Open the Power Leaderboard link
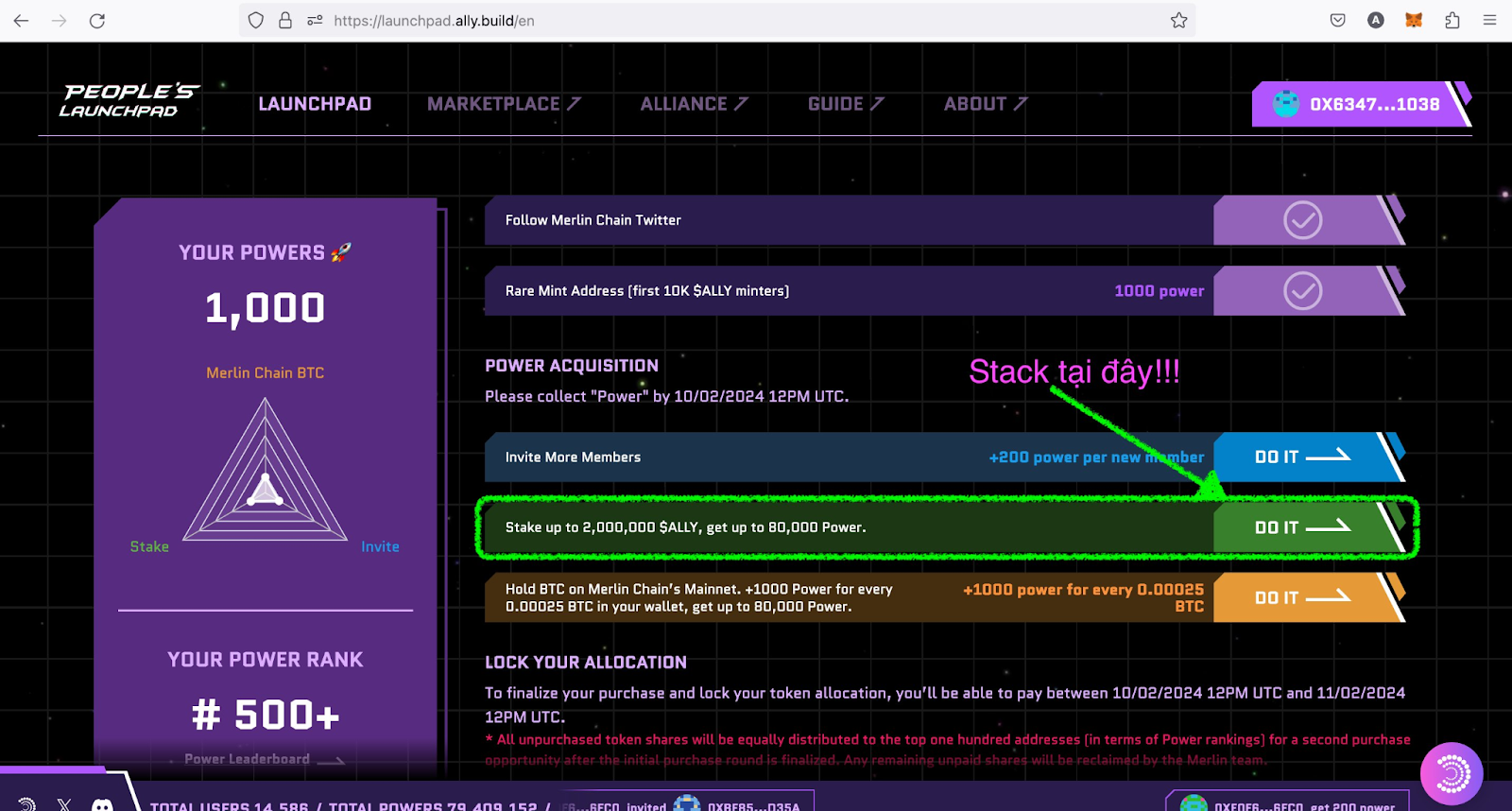This screenshot has width=1512, height=811. [x=264, y=759]
